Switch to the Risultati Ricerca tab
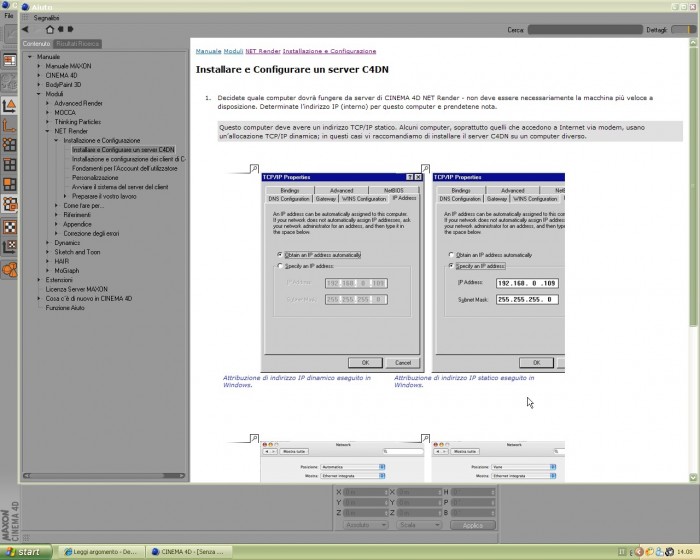Viewport: 700px width, 560px height. pos(78,44)
